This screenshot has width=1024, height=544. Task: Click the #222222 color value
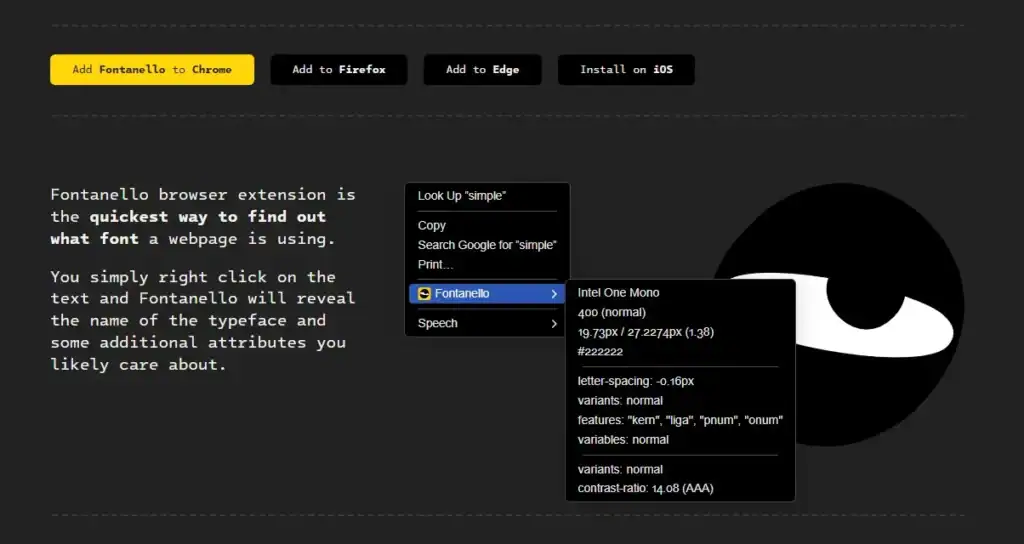pos(600,351)
